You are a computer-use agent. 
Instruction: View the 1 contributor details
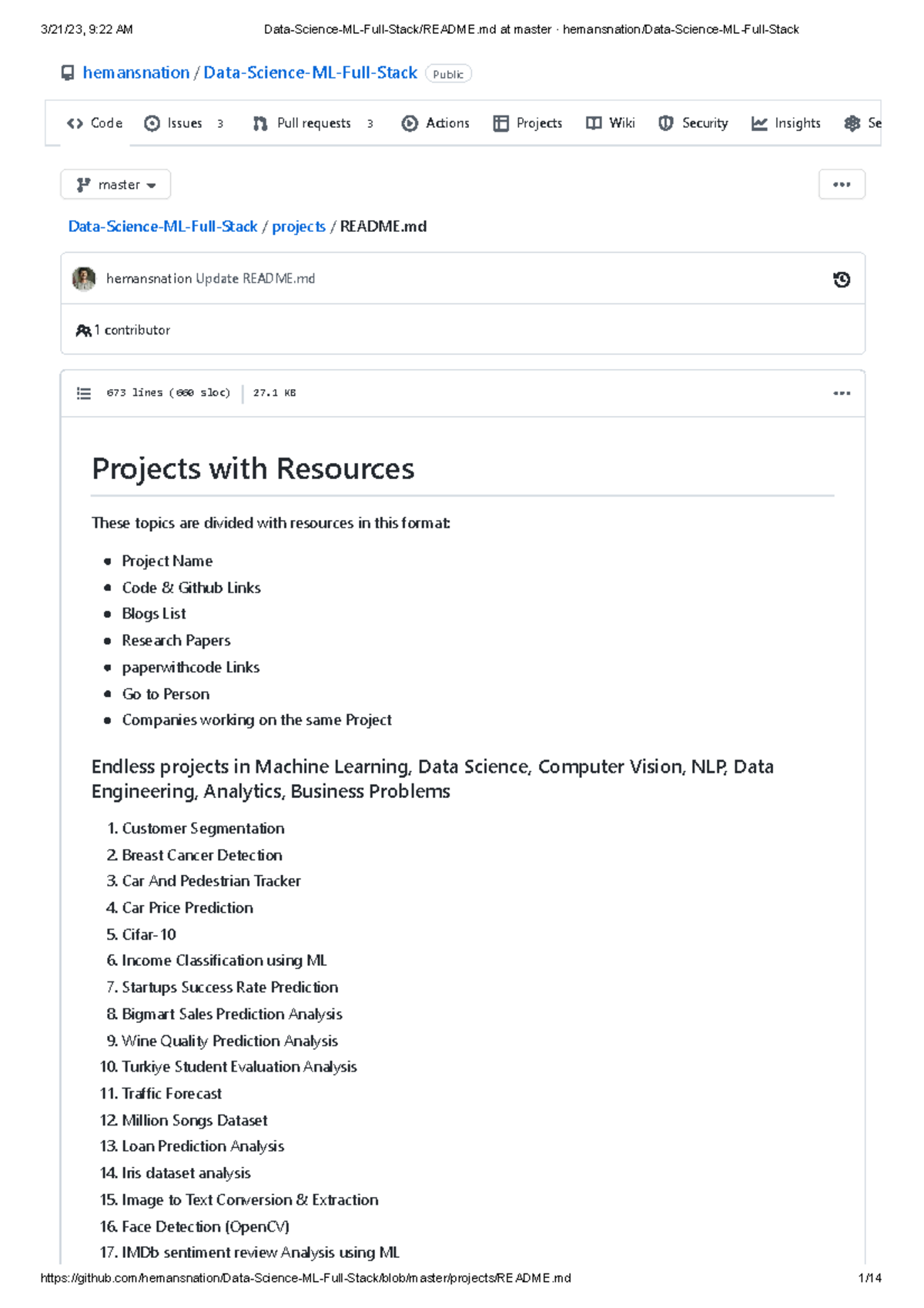(126, 330)
